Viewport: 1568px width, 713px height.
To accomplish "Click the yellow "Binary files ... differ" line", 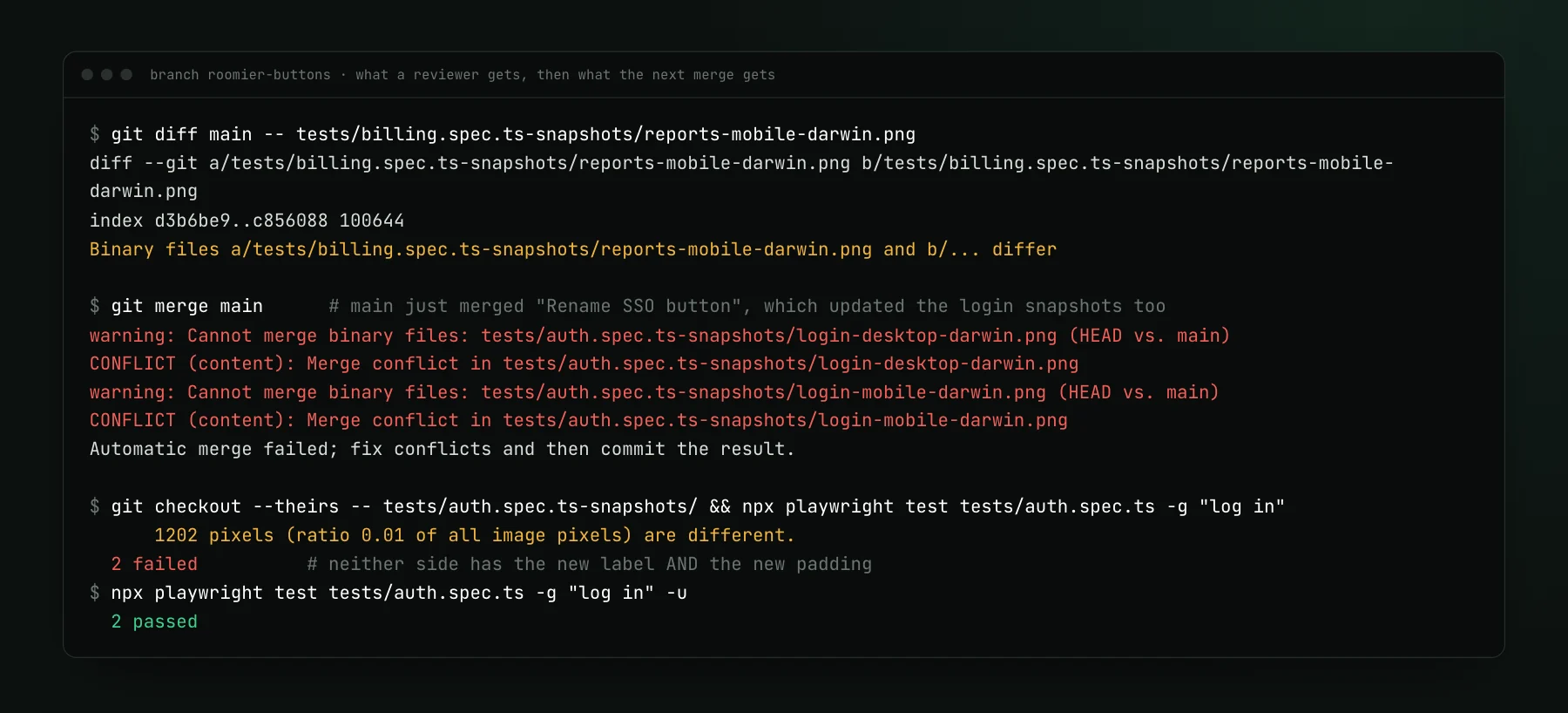I will 573,249.
